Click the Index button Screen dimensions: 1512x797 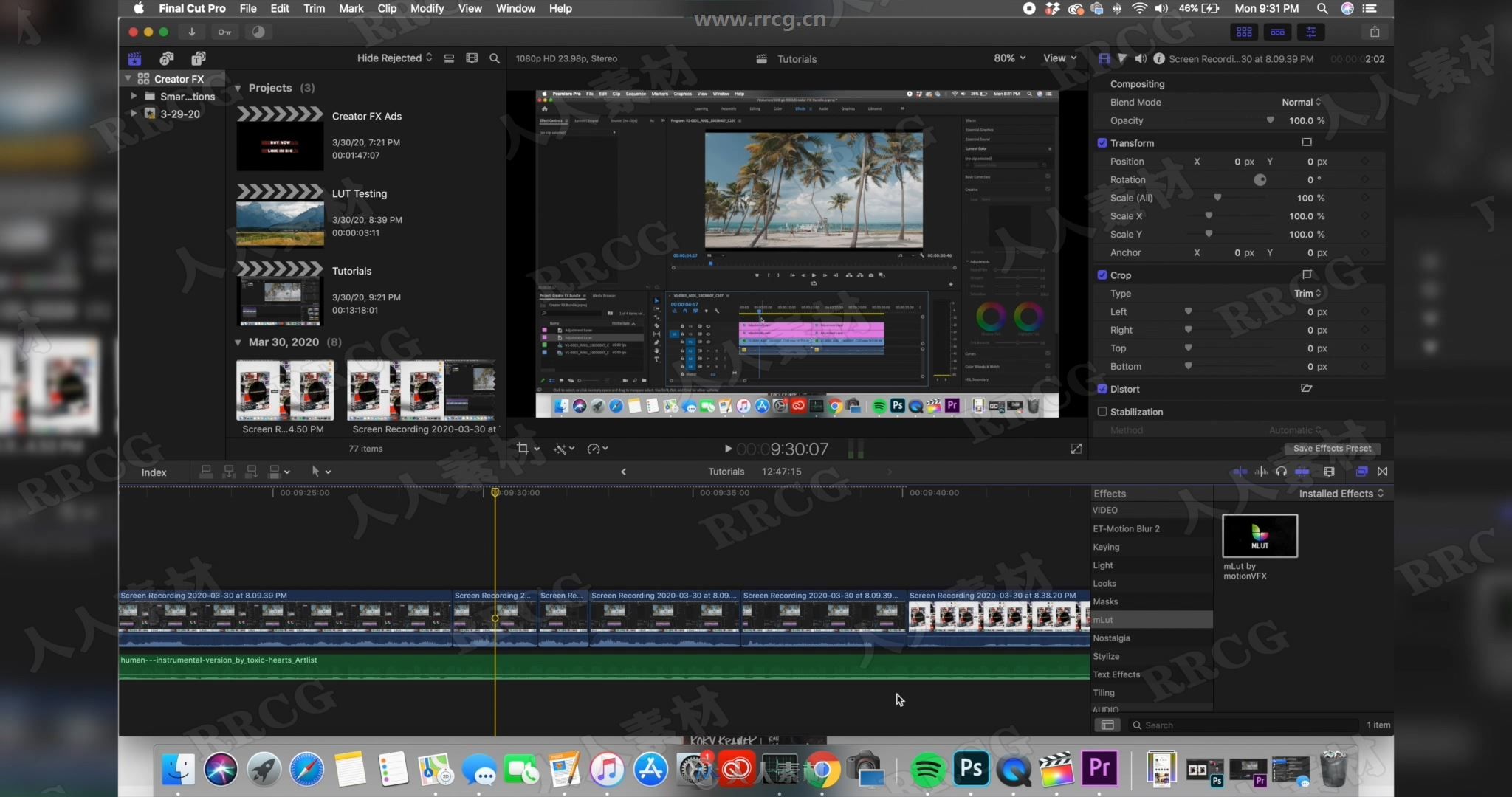(x=154, y=472)
